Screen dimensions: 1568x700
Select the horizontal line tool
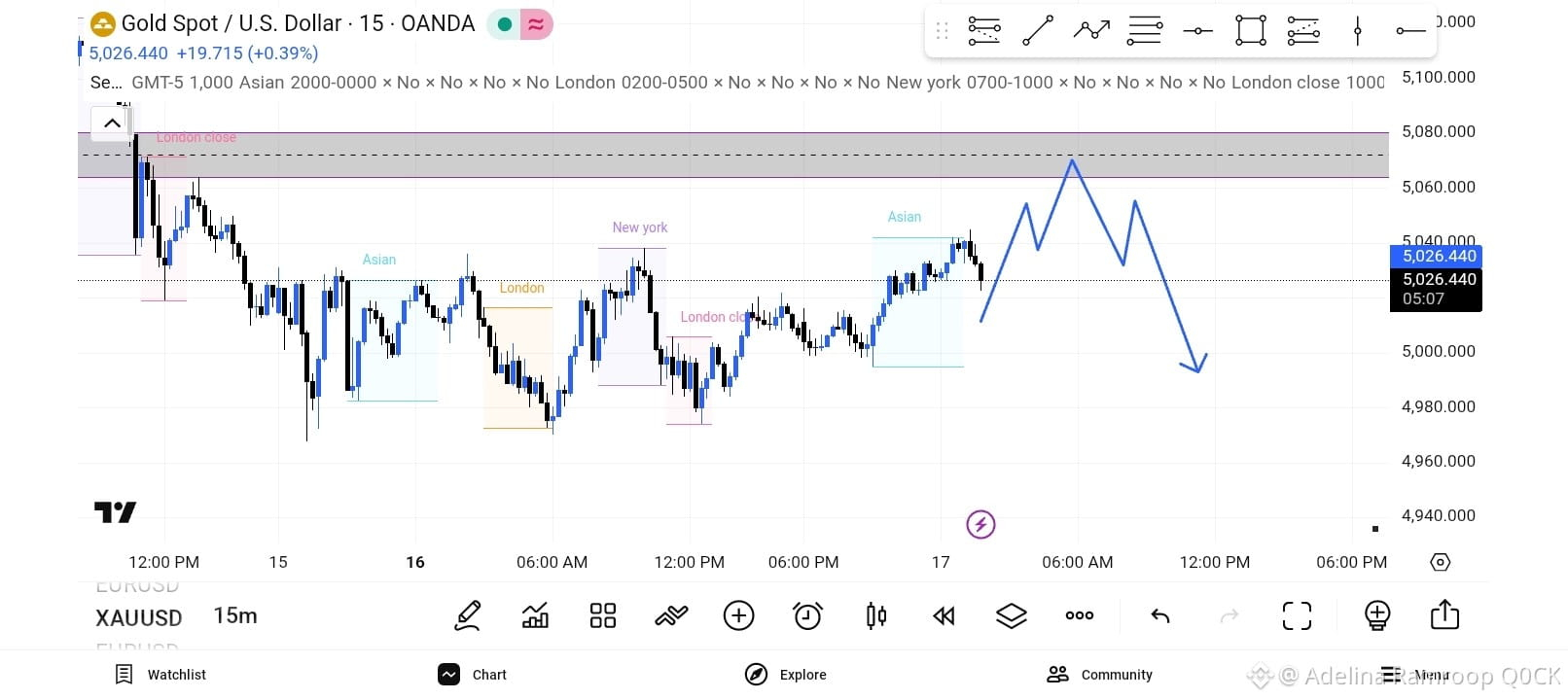[1197, 31]
